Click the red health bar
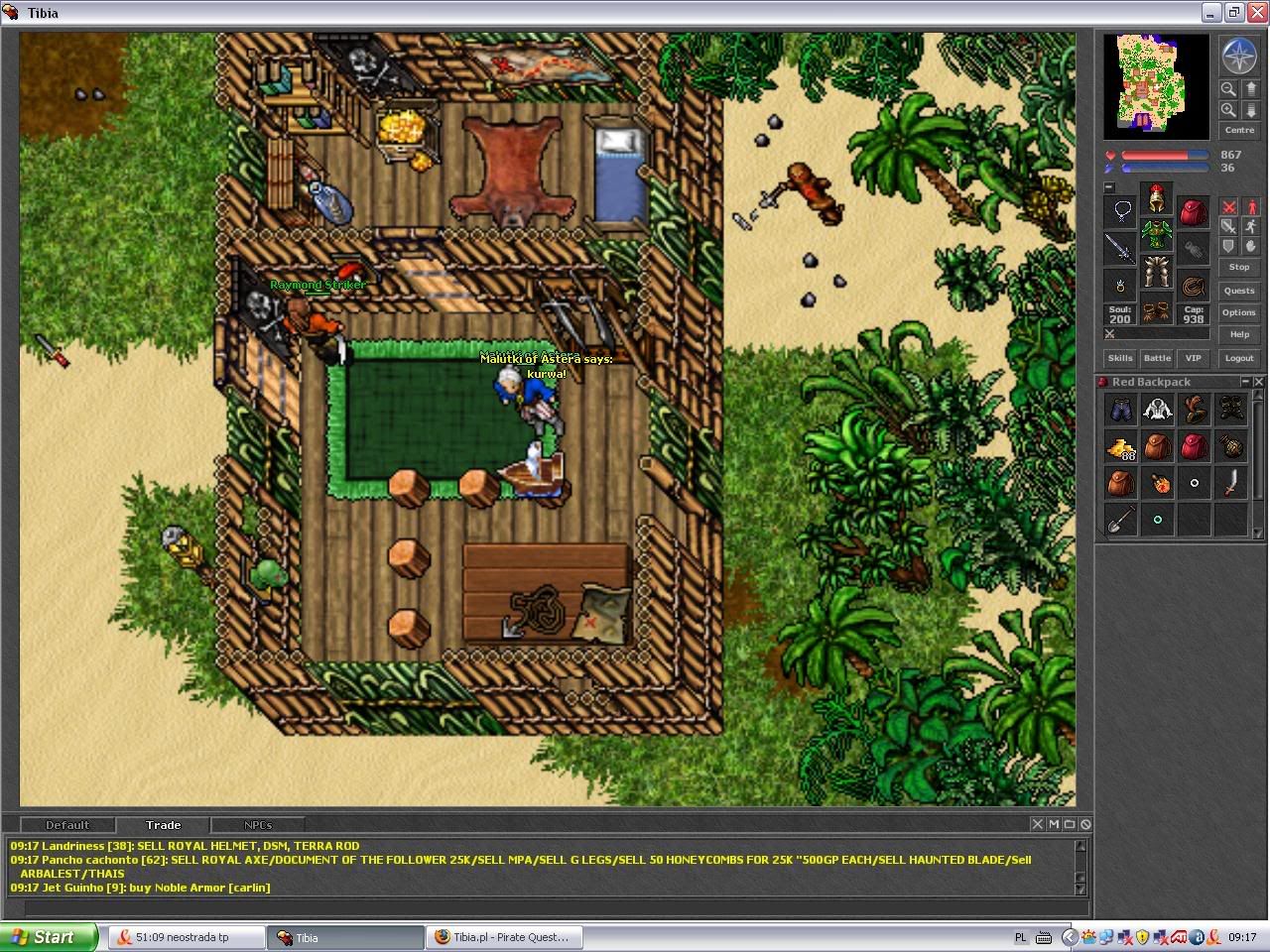The height and width of the screenshot is (952, 1270). 1165,155
